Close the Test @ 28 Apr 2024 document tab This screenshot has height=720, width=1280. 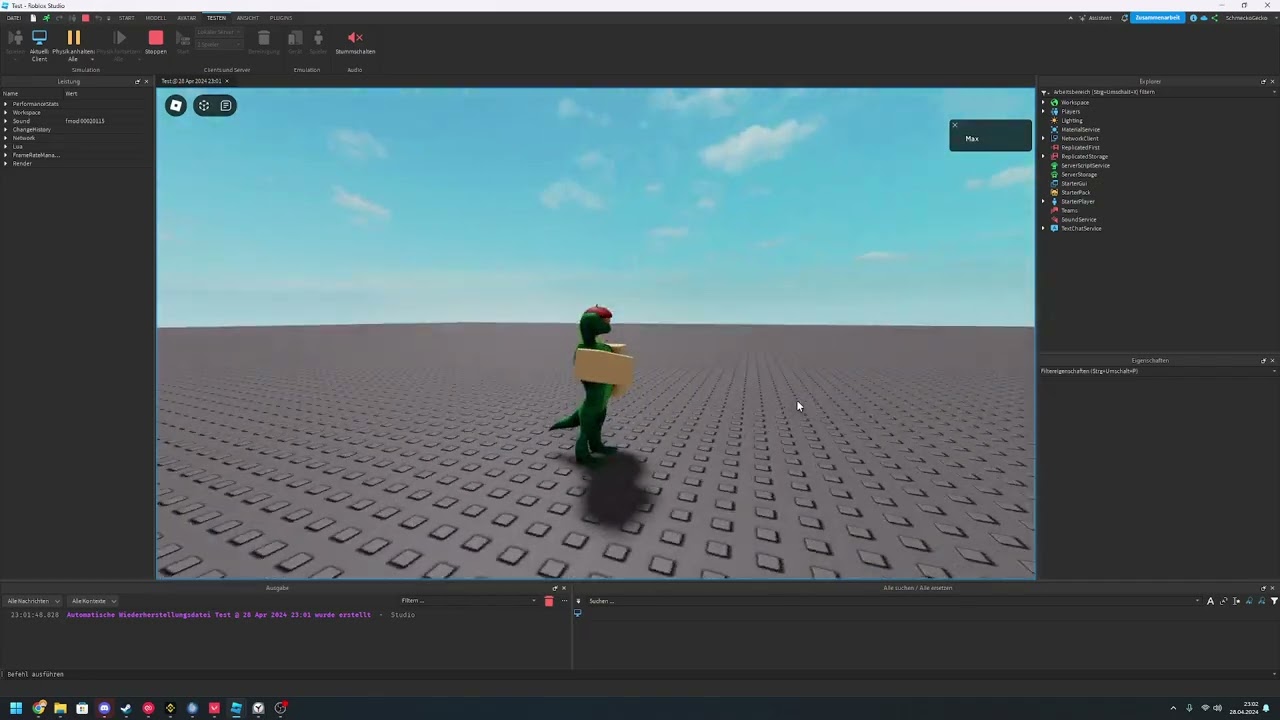coord(227,81)
